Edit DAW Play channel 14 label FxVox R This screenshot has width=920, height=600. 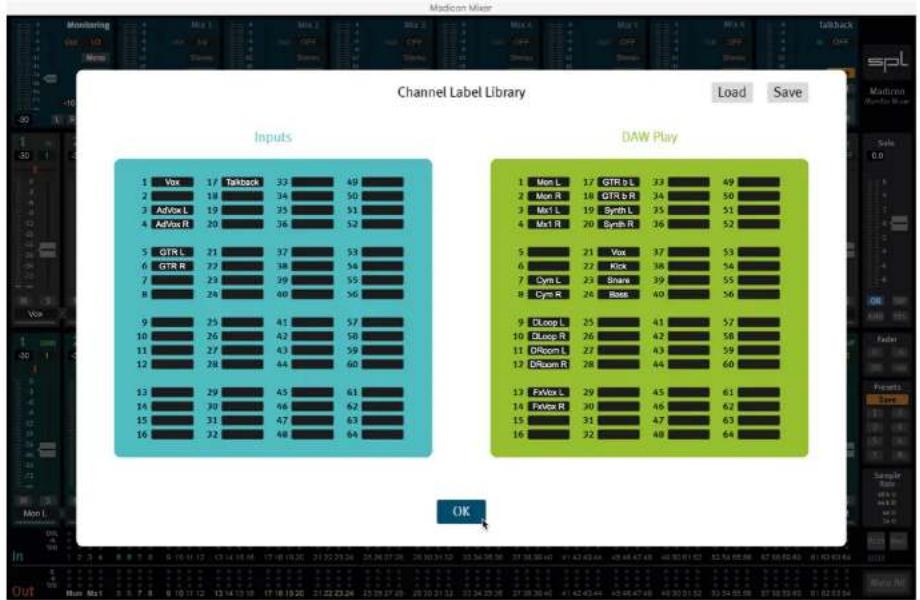tap(549, 406)
